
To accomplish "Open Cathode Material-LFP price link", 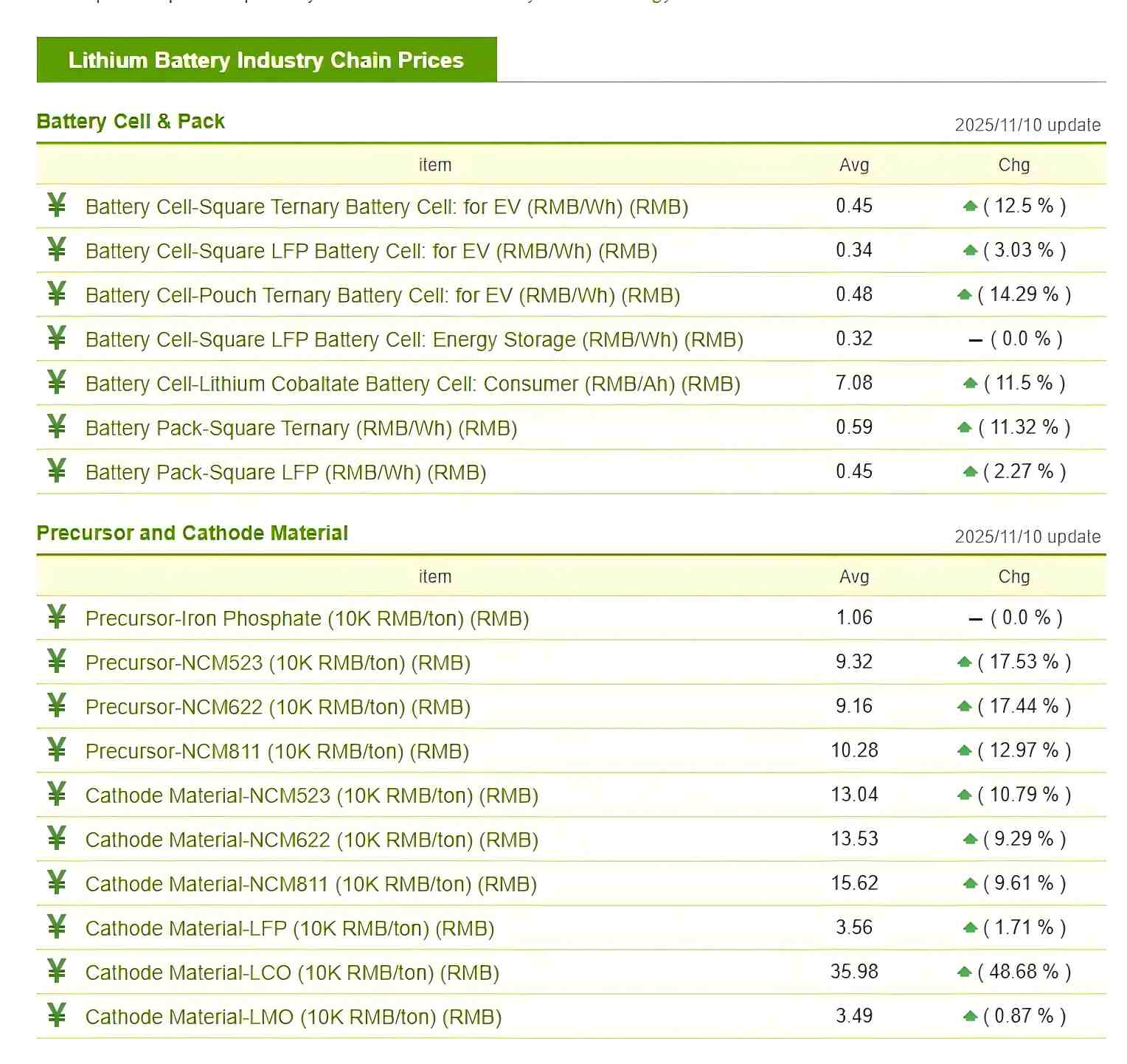I will 289,928.
